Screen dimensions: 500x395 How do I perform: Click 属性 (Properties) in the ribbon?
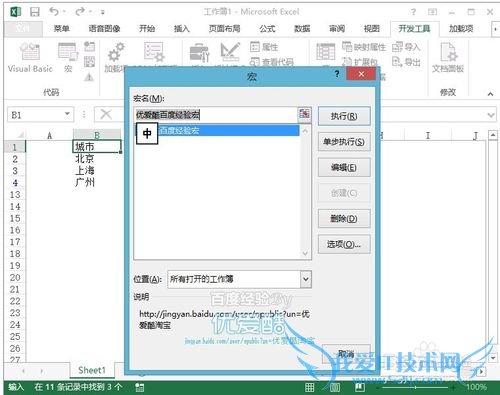pyautogui.click(x=264, y=47)
